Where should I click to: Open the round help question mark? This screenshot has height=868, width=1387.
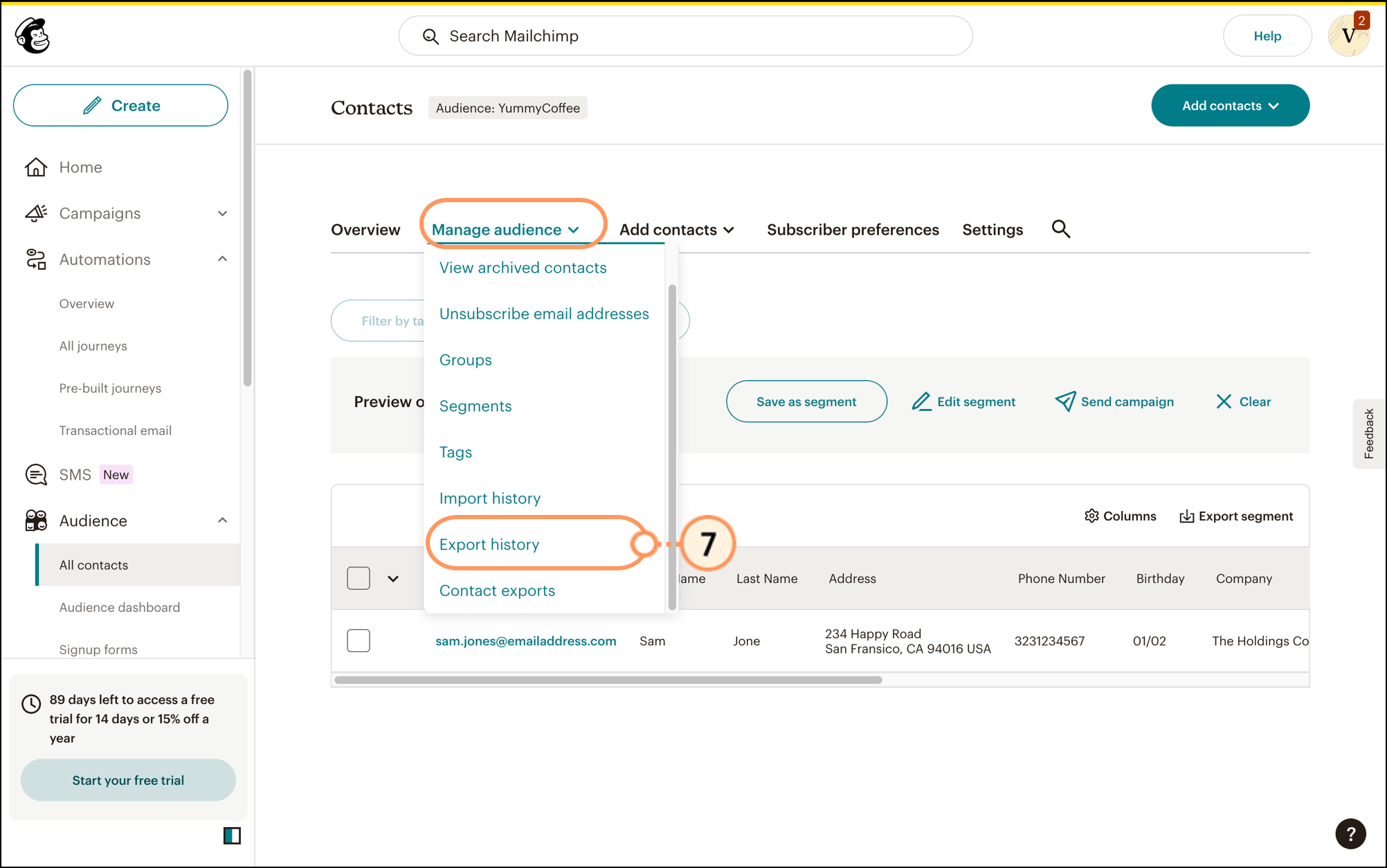click(1350, 833)
